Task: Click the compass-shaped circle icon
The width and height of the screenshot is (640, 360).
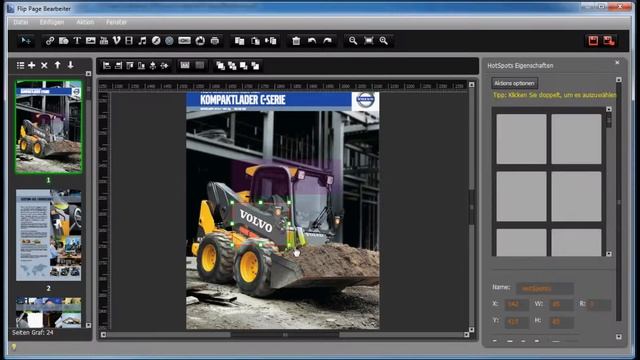Action: point(156,40)
